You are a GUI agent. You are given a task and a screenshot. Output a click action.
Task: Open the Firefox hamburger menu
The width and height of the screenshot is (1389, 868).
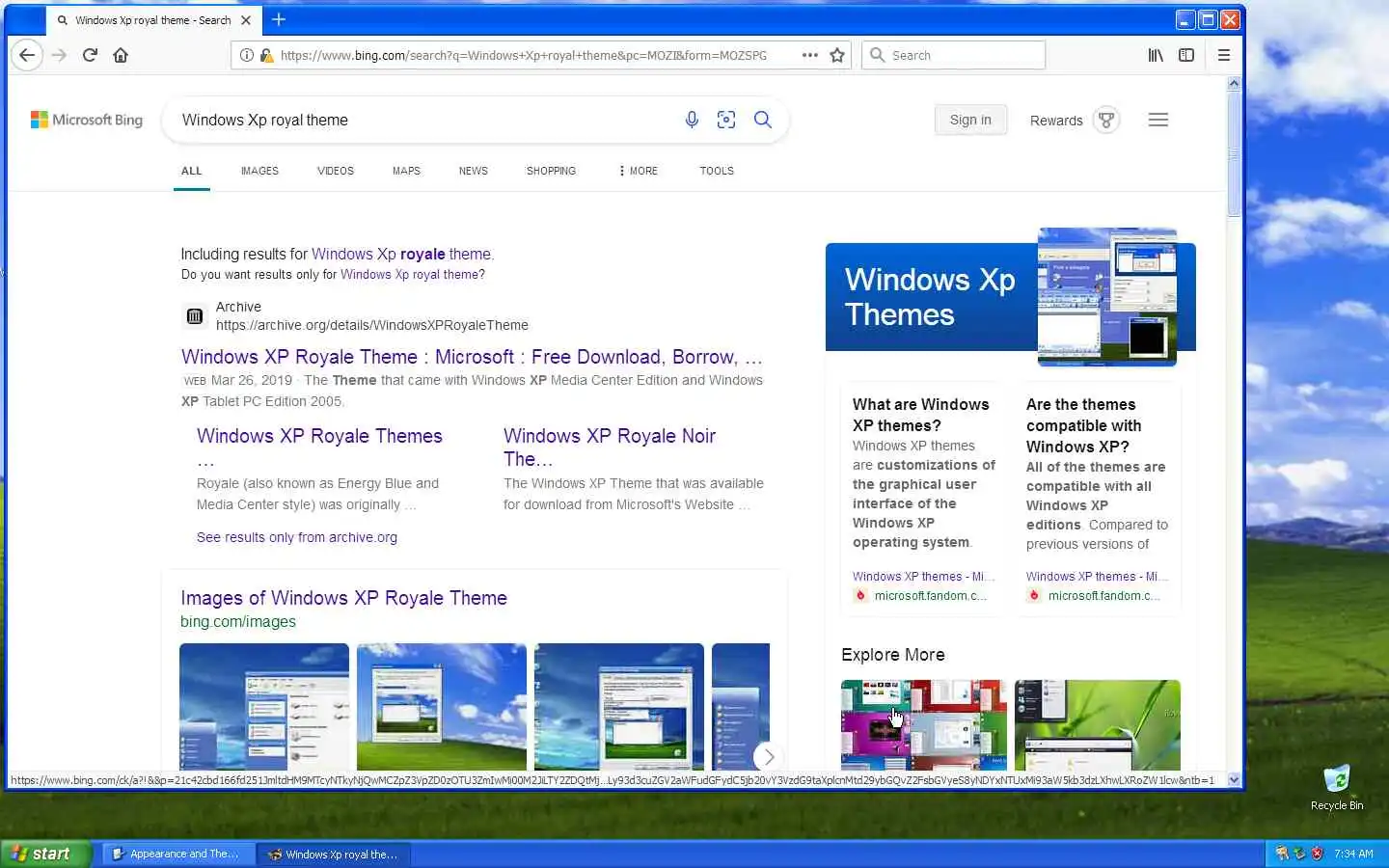(1224, 55)
